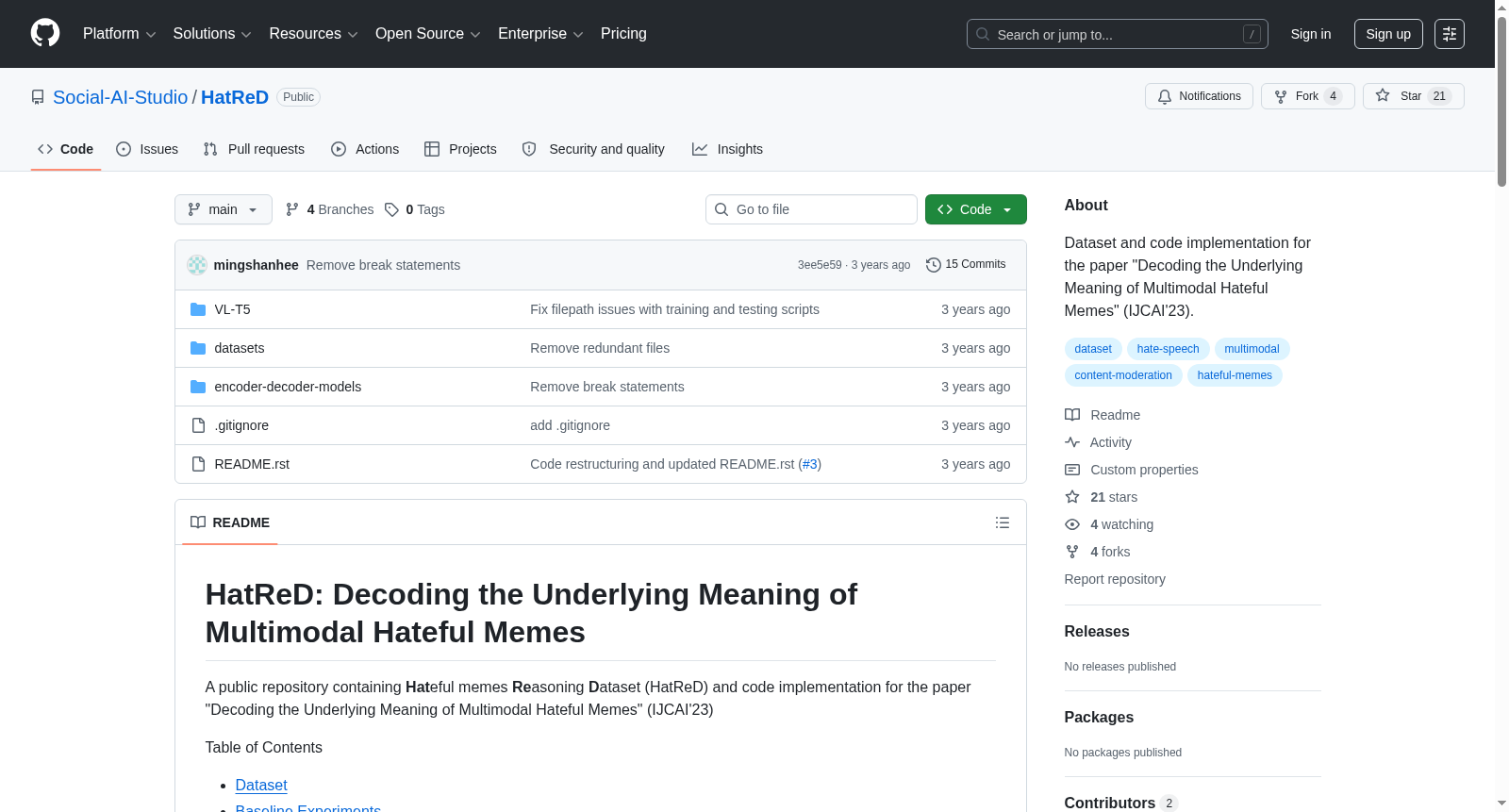Open Activity in the About sidebar
1509x812 pixels.
pyautogui.click(x=1098, y=442)
